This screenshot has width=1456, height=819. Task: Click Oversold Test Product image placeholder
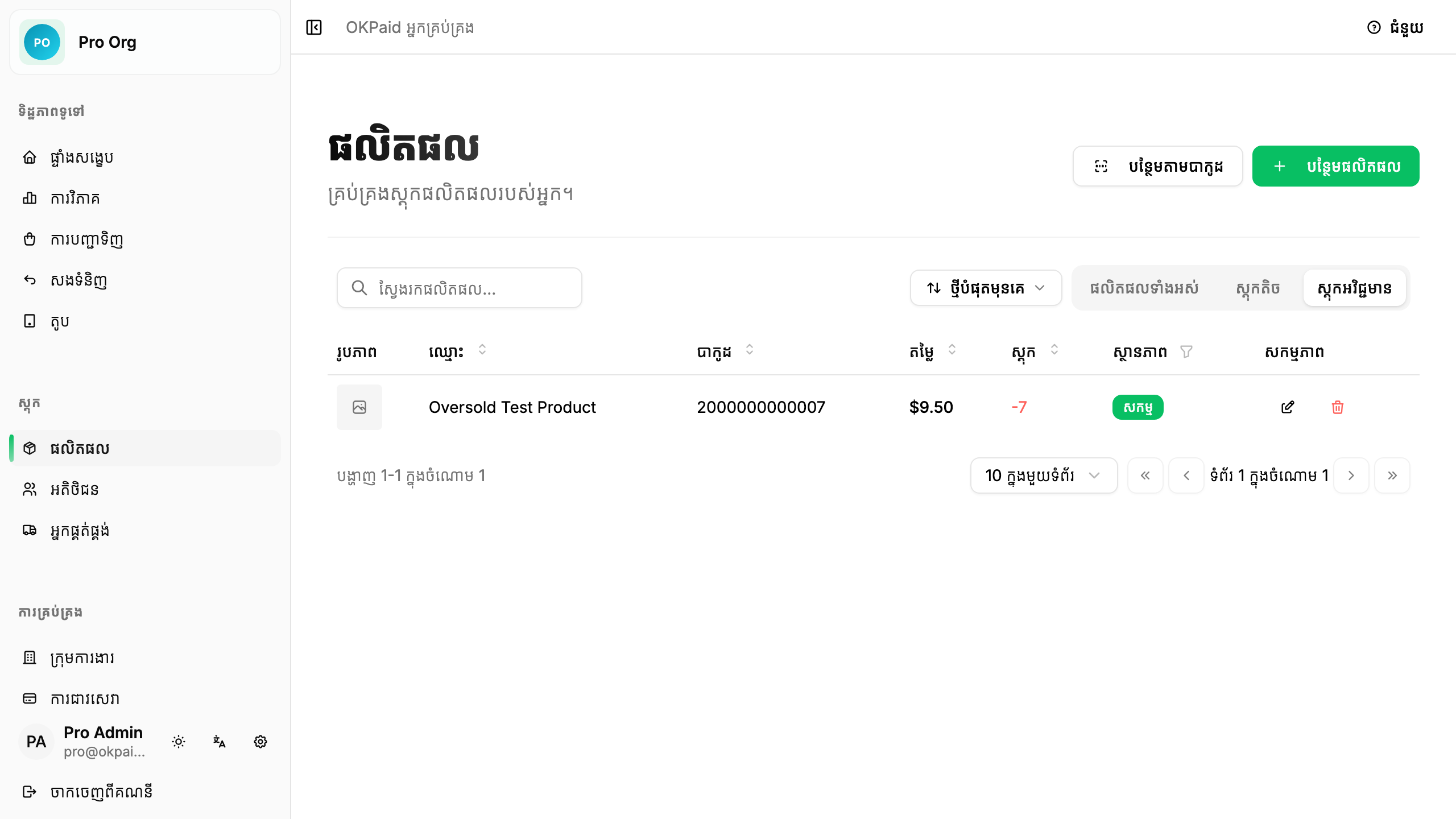(359, 407)
